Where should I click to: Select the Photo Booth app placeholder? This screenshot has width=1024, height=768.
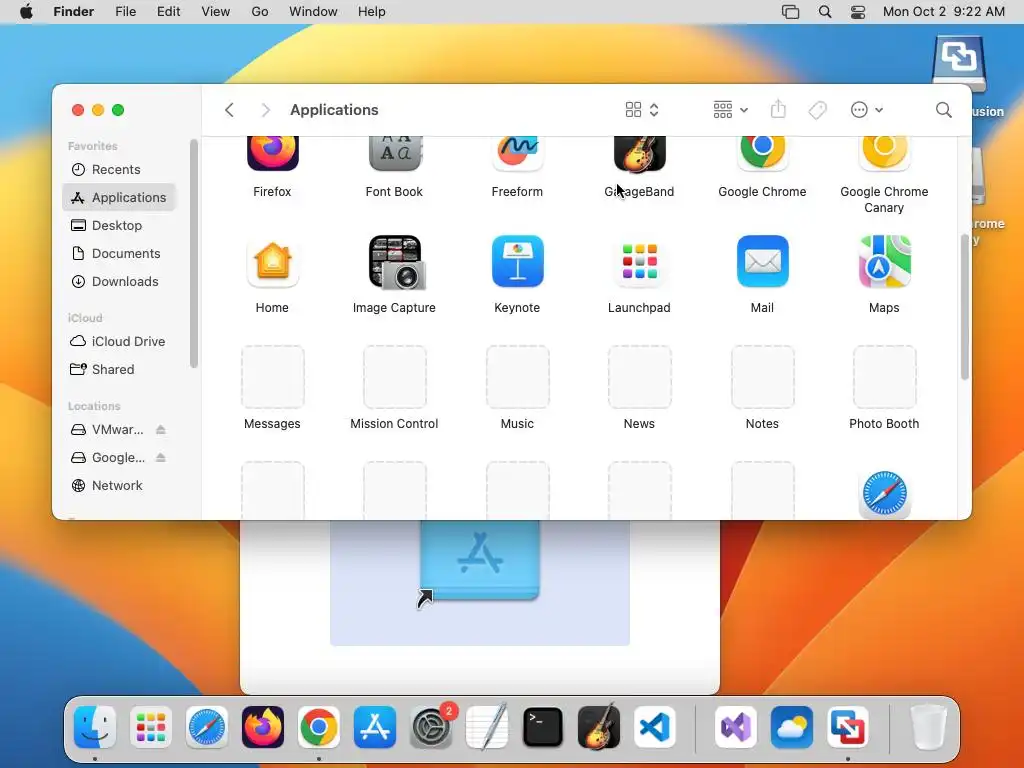[884, 377]
